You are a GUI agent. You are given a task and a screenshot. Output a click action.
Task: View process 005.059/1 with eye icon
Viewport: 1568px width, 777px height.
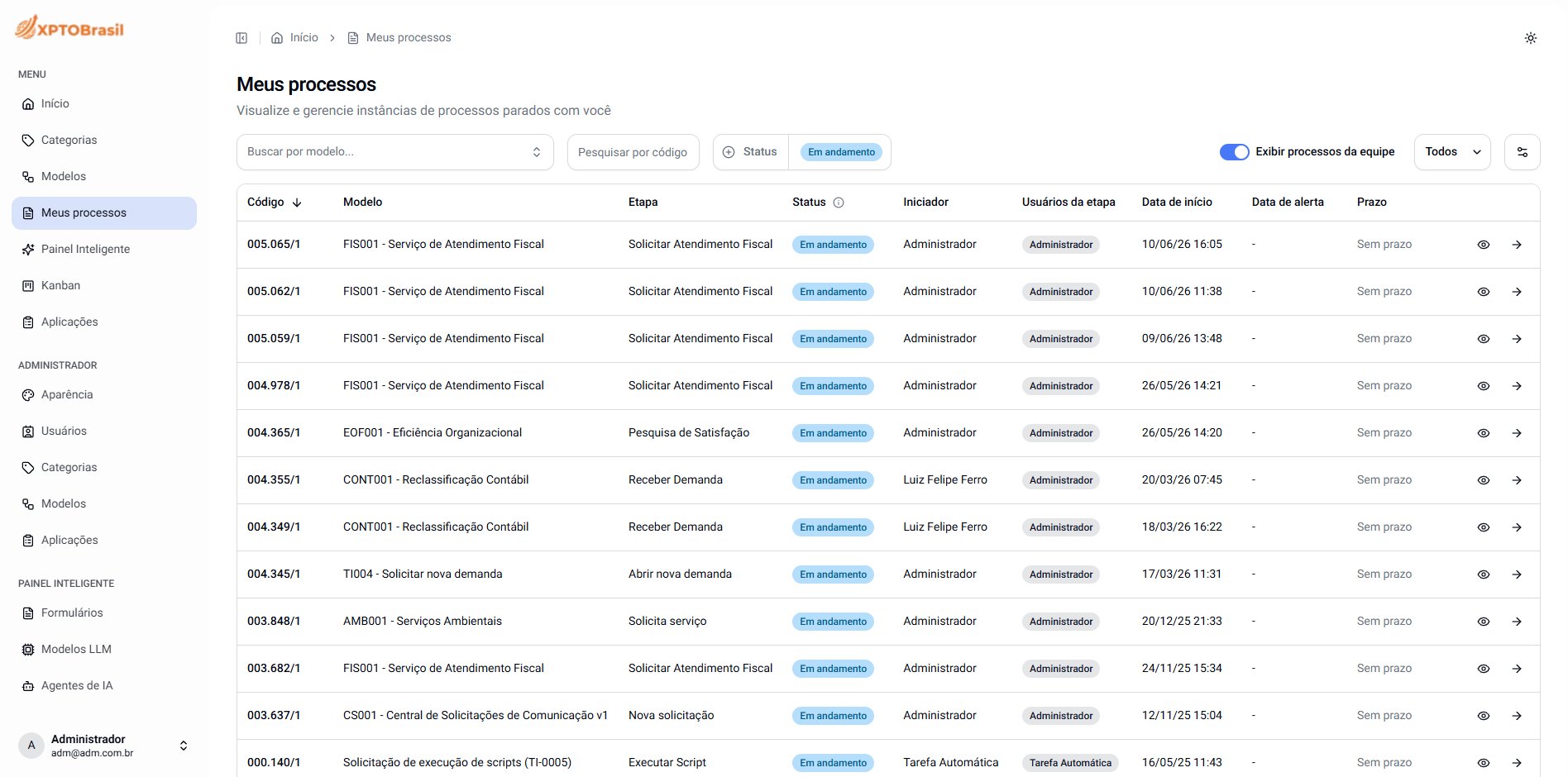pos(1484,339)
